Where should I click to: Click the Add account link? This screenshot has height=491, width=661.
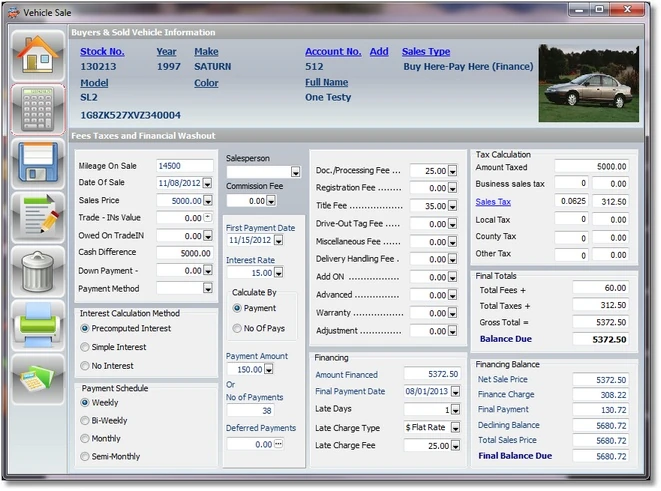tap(379, 52)
